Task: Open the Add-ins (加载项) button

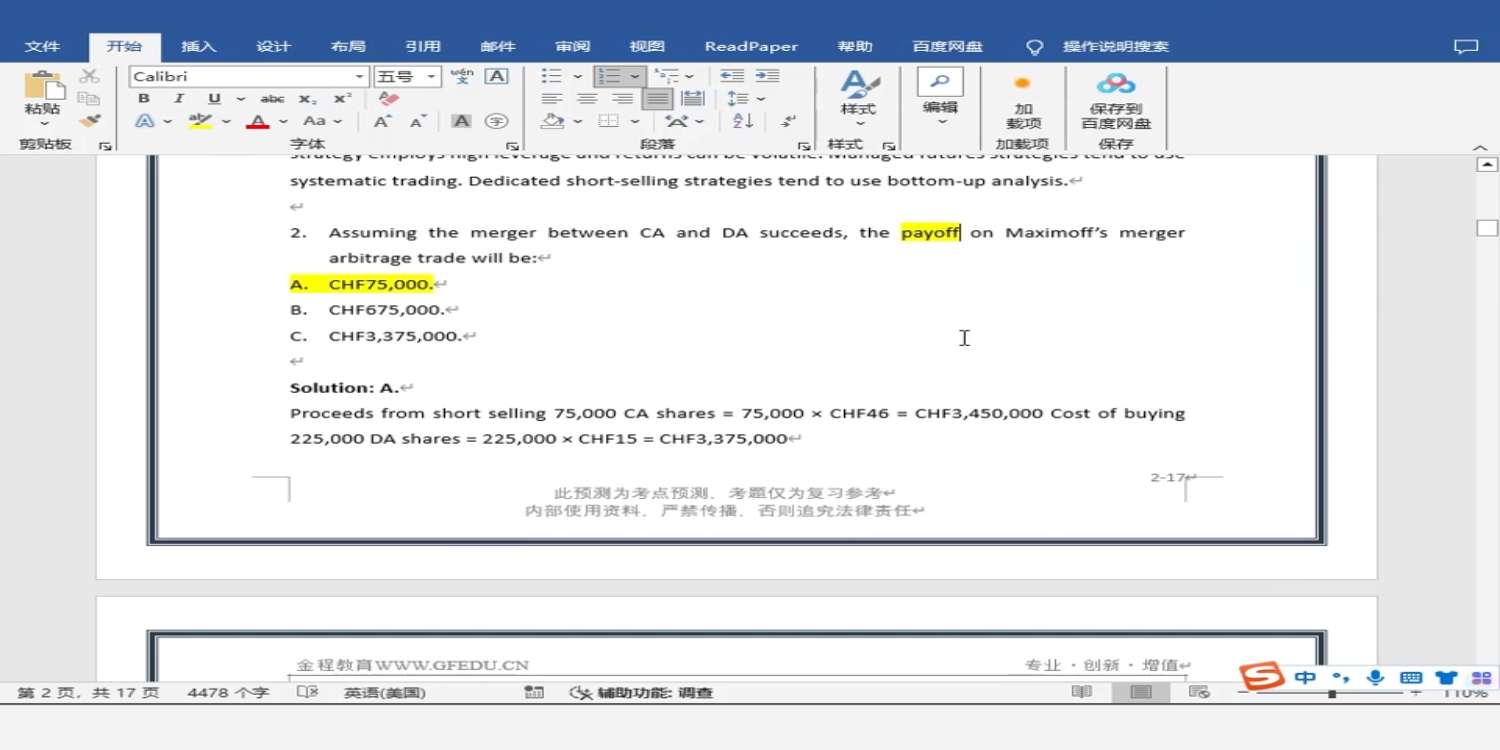Action: 1022,100
